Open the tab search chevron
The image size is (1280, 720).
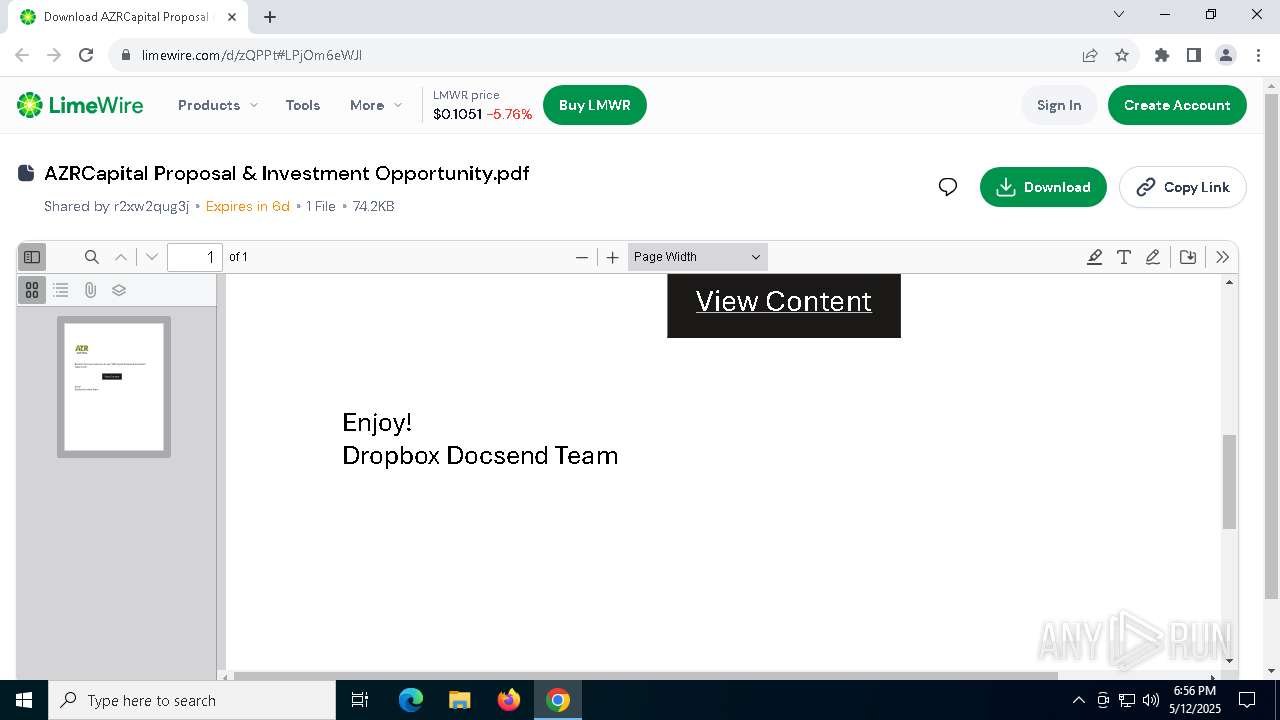click(x=1119, y=14)
